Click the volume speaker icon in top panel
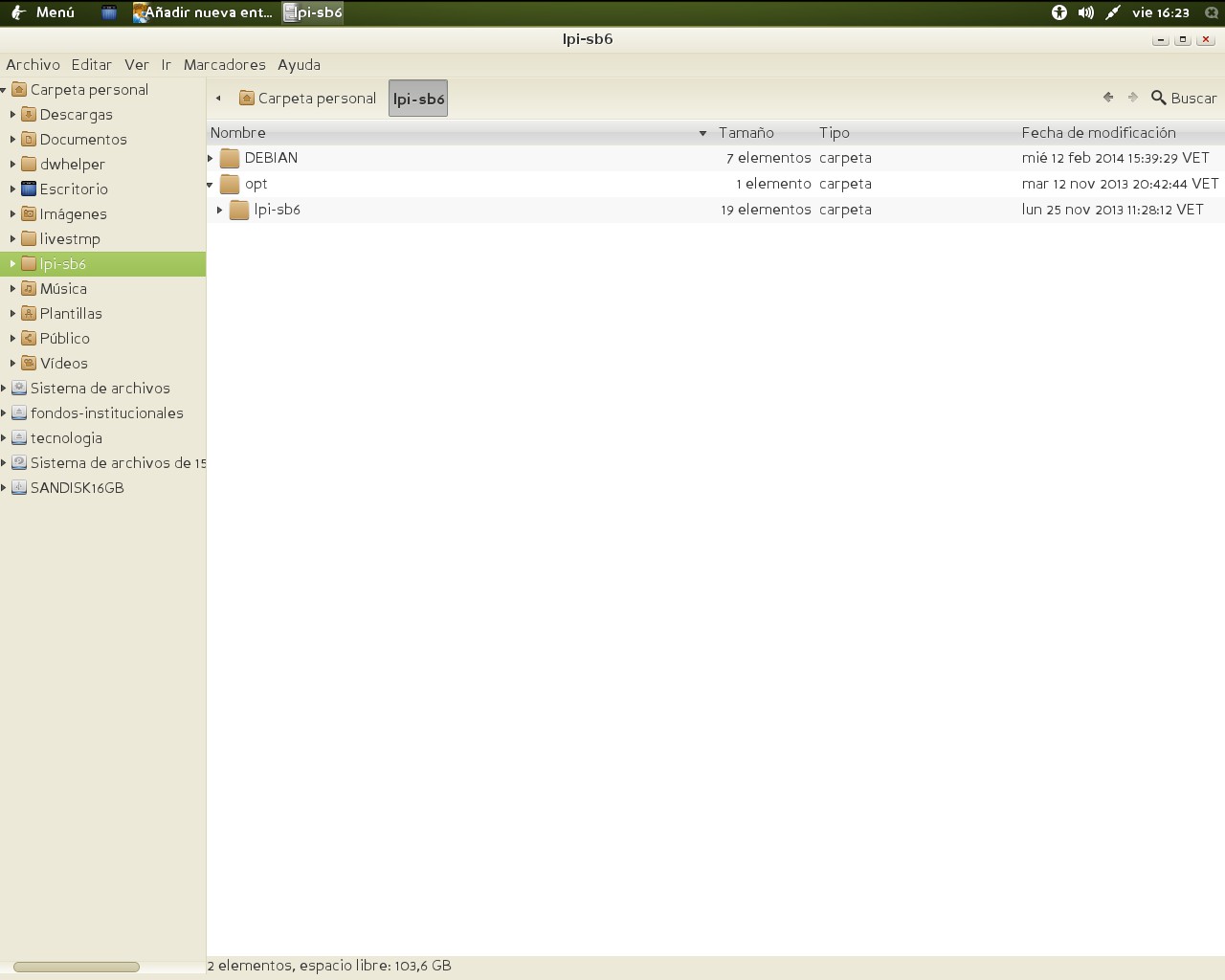Screen dimensions: 1225x980 pyautogui.click(x=1085, y=12)
